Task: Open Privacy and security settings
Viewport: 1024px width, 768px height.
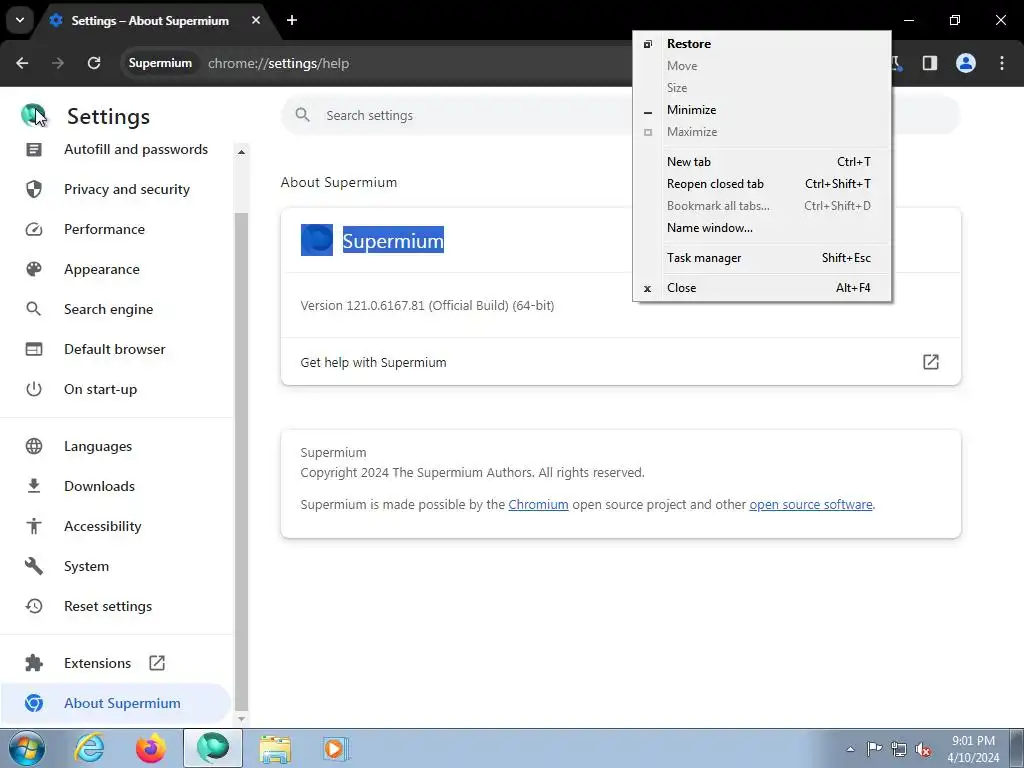Action: pos(116,189)
